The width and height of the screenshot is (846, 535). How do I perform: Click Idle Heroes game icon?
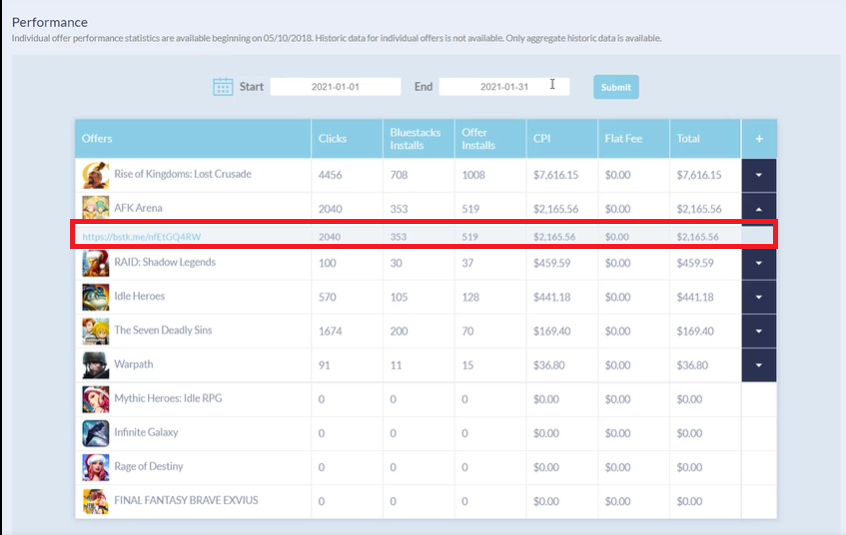pyautogui.click(x=95, y=297)
